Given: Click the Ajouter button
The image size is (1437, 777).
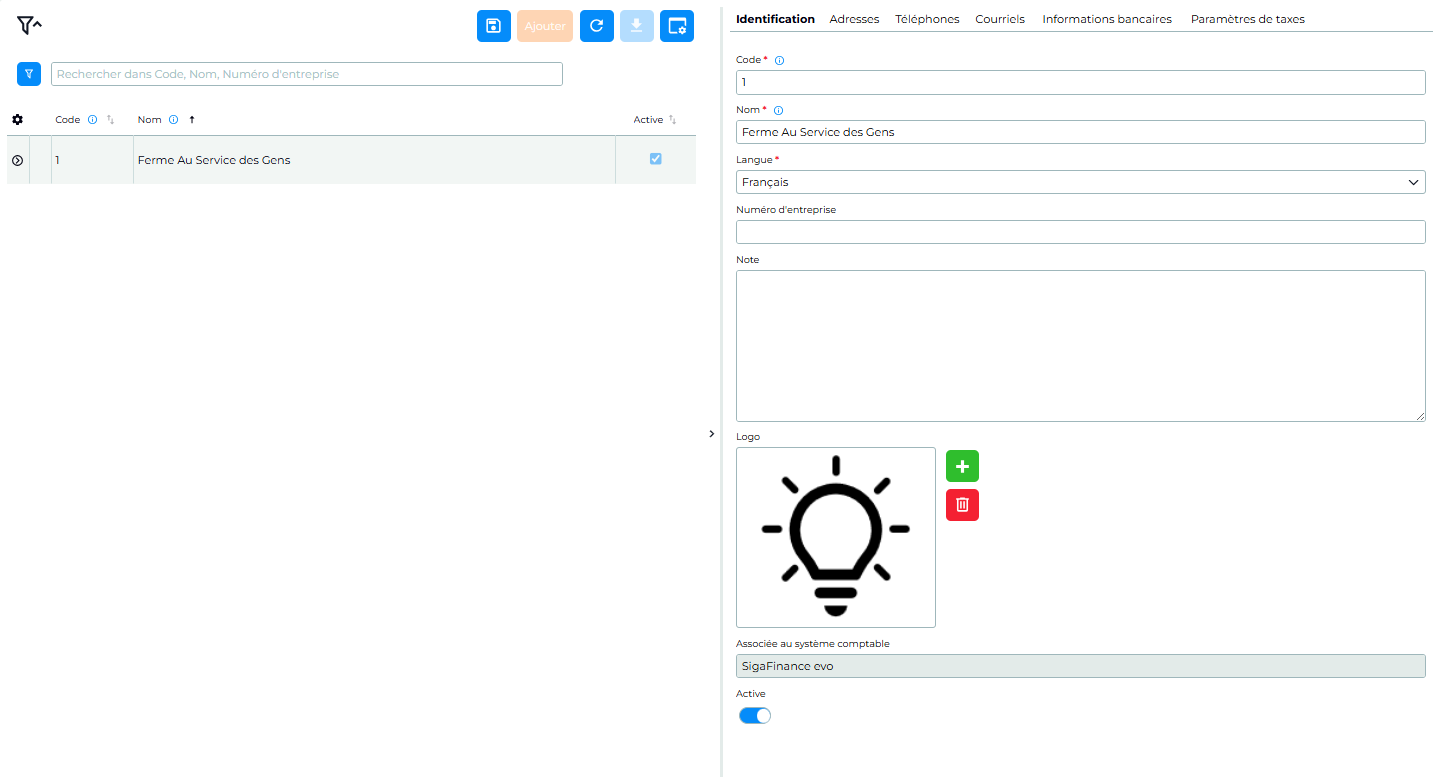Looking at the screenshot, I should pos(545,26).
